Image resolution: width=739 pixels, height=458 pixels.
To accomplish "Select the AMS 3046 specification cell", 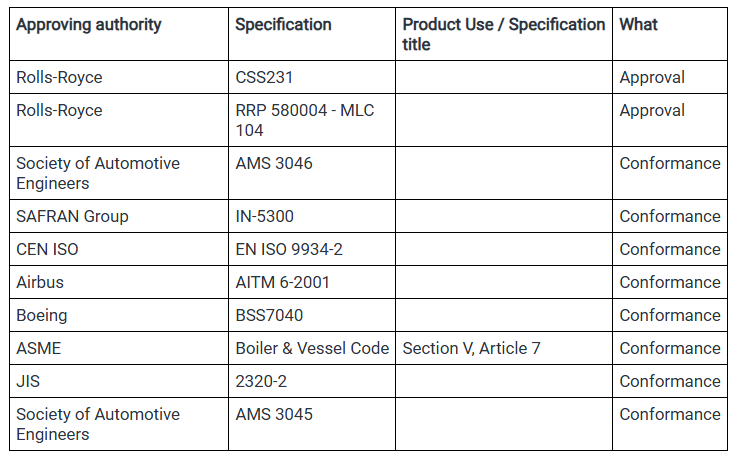I will tap(274, 163).
